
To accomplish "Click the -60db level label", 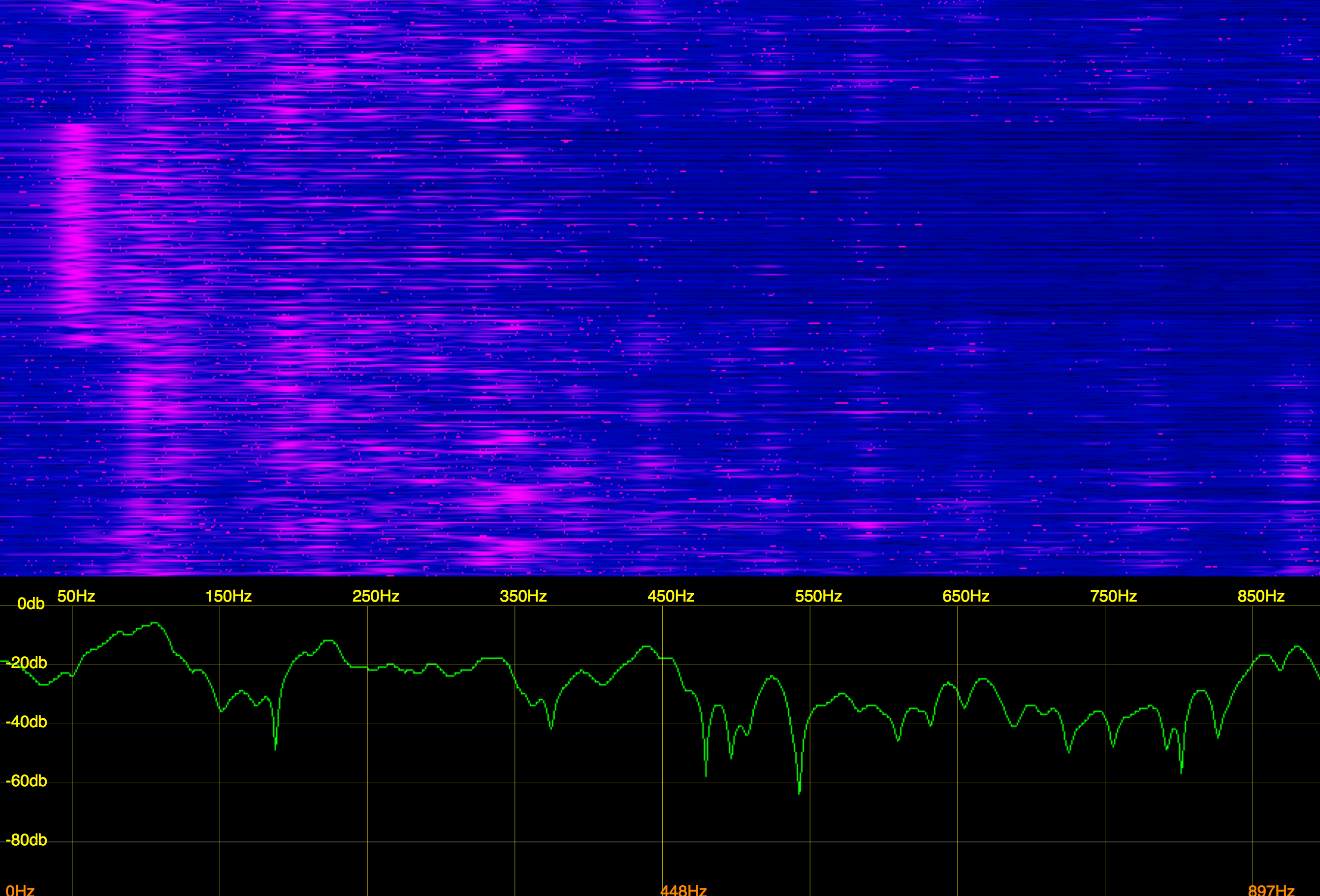I will [27, 781].
